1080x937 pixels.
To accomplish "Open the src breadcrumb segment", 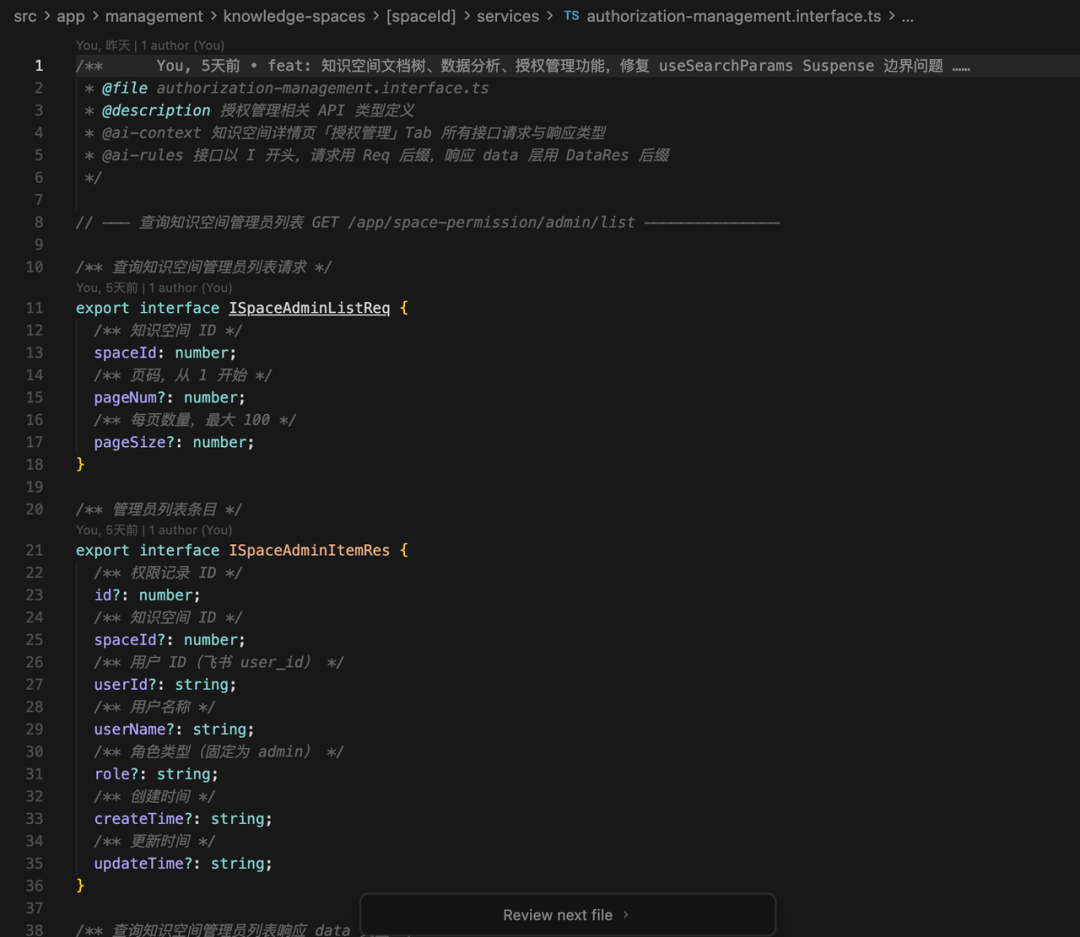I will [x=25, y=16].
